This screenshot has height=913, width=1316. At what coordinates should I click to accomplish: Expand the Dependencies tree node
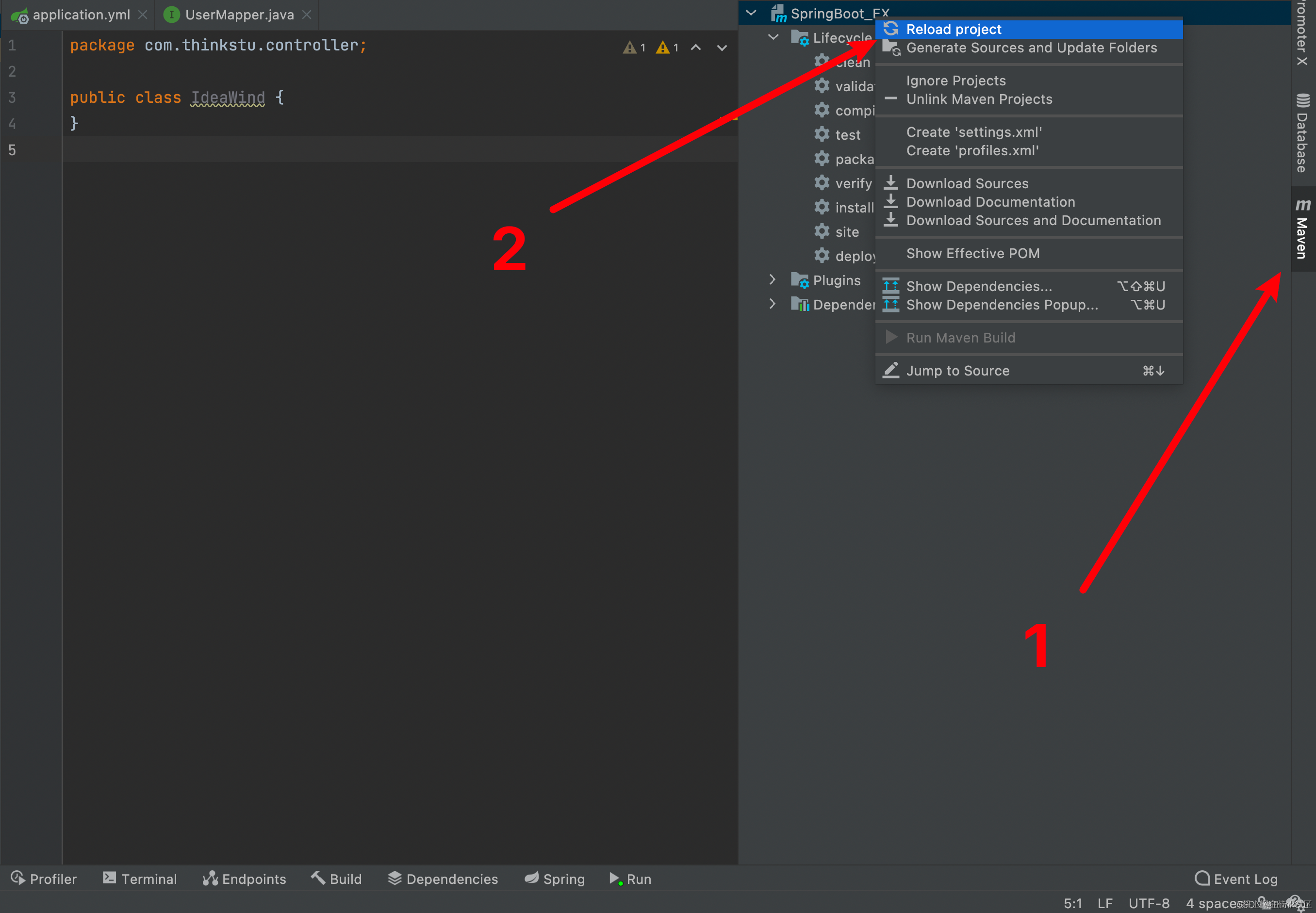[773, 304]
